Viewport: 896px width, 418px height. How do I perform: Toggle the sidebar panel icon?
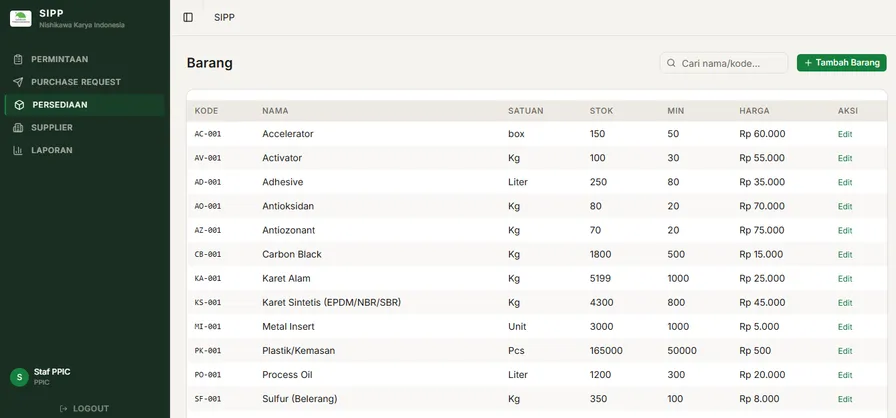click(188, 17)
